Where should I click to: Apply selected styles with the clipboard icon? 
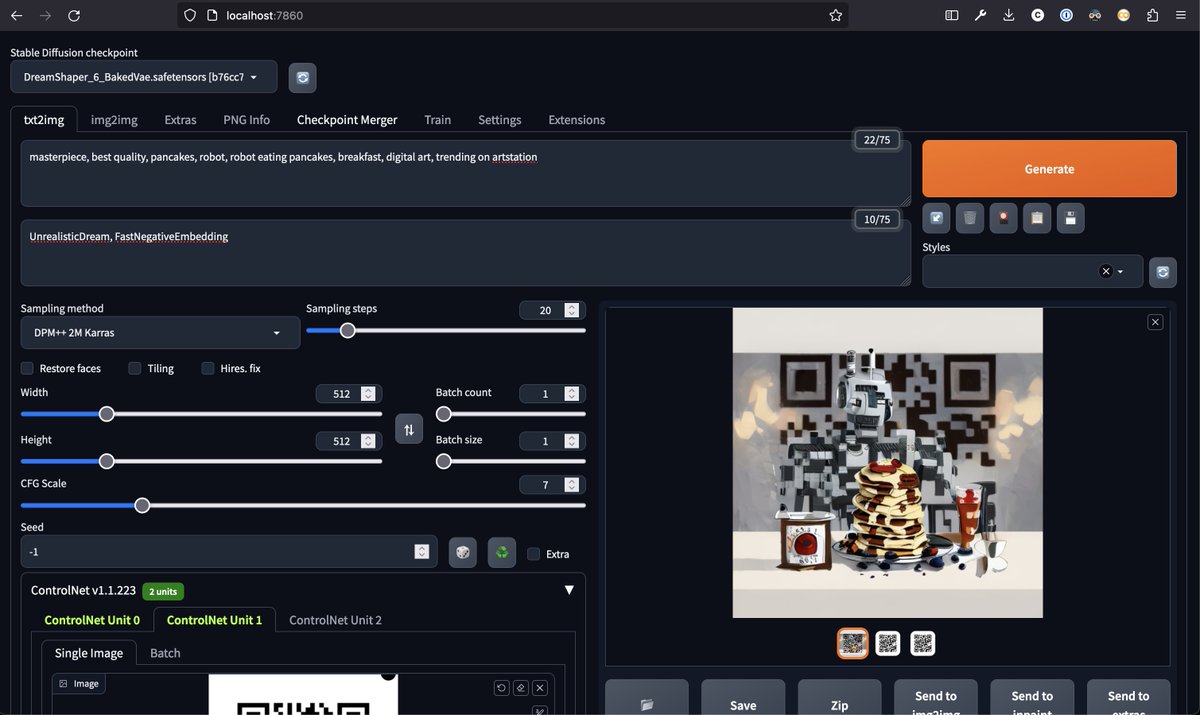(1037, 218)
